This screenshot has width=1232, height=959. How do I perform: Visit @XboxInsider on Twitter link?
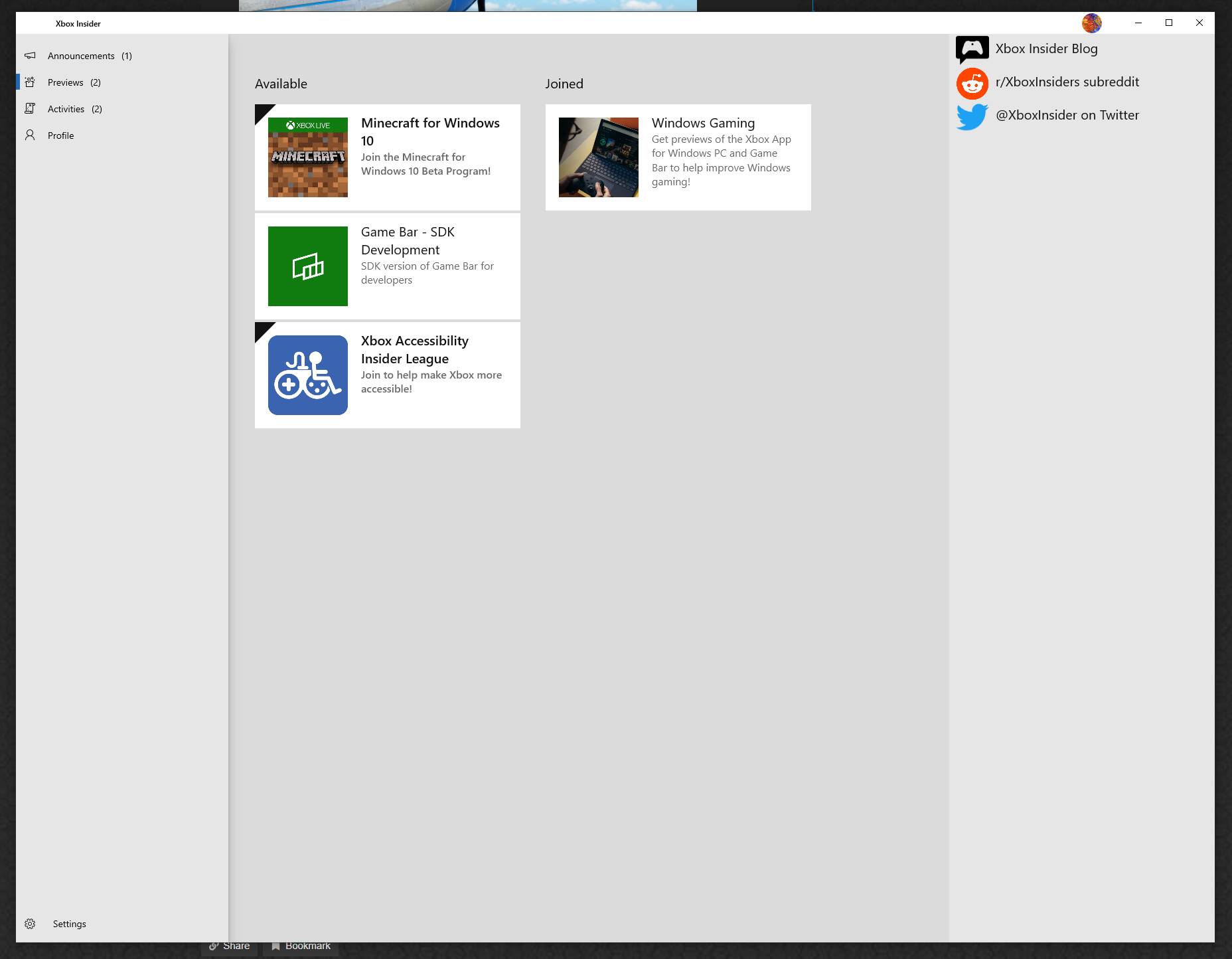pos(1067,116)
